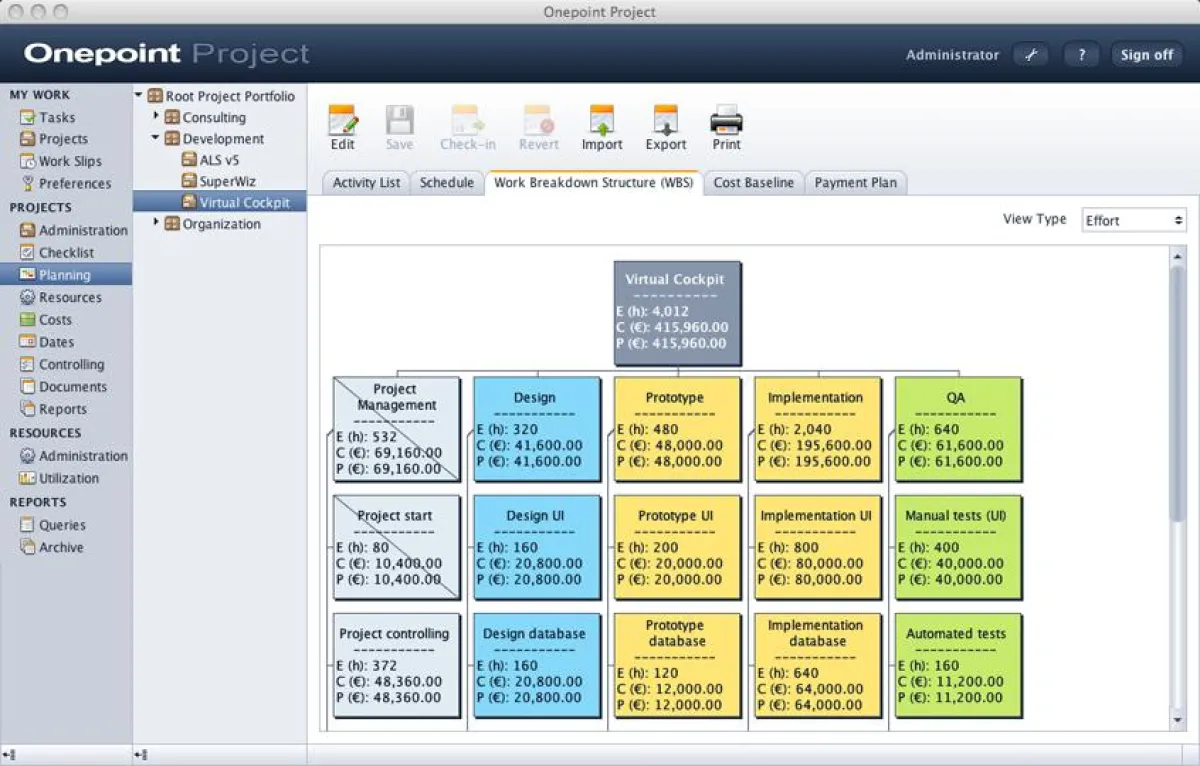Click the Sign off button
The image size is (1200, 766).
[1146, 54]
